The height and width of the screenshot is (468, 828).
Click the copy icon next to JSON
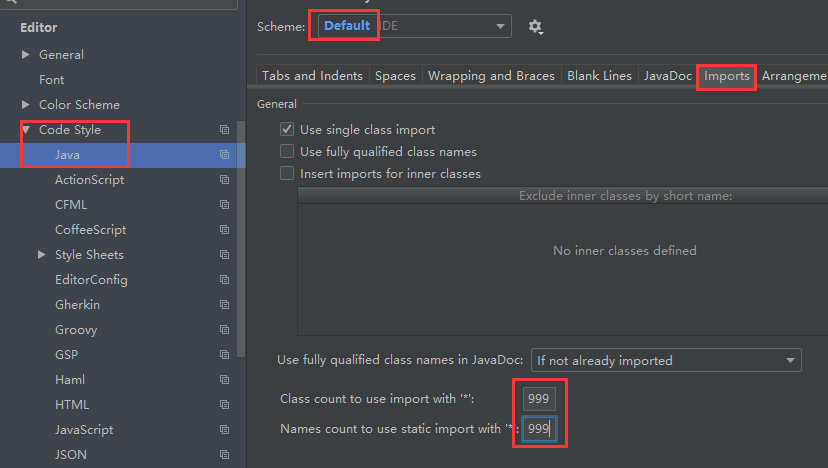pos(225,455)
